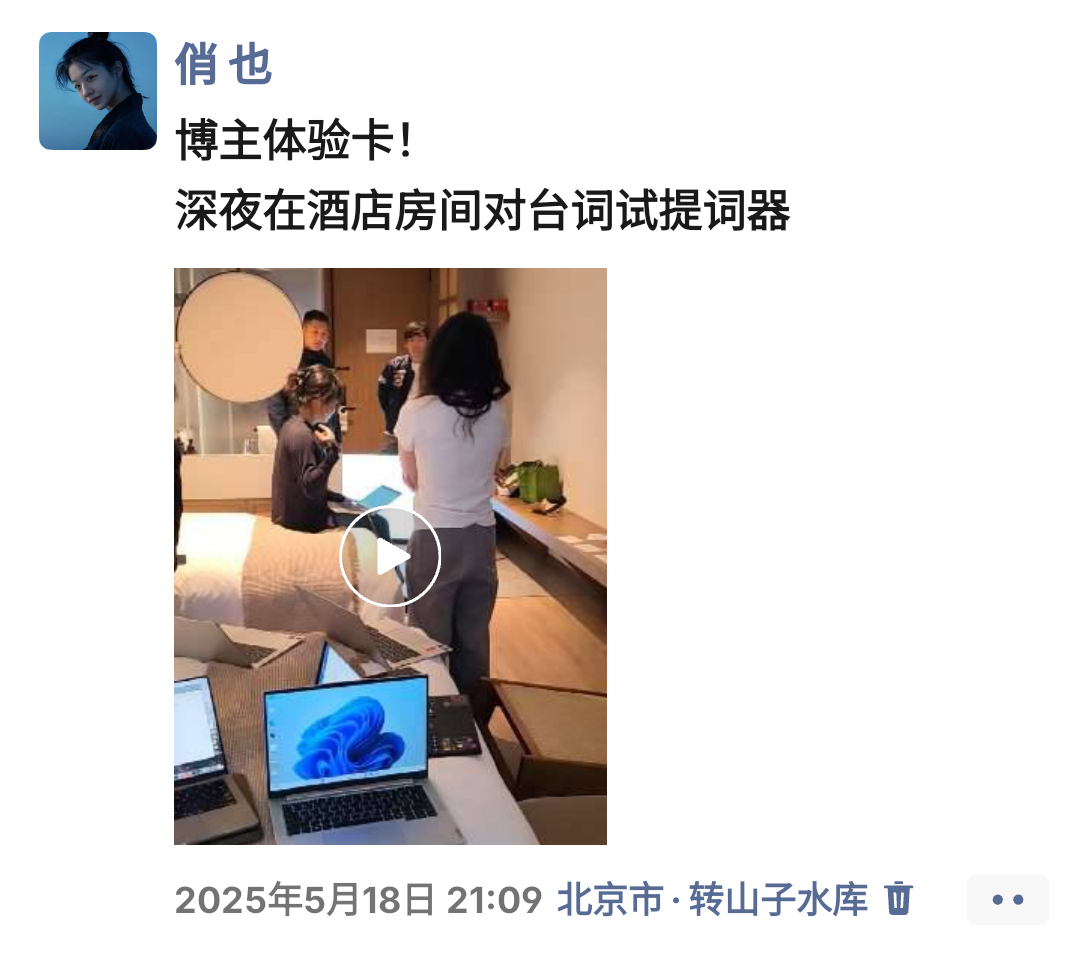Click the username 俏也

pos(224,64)
